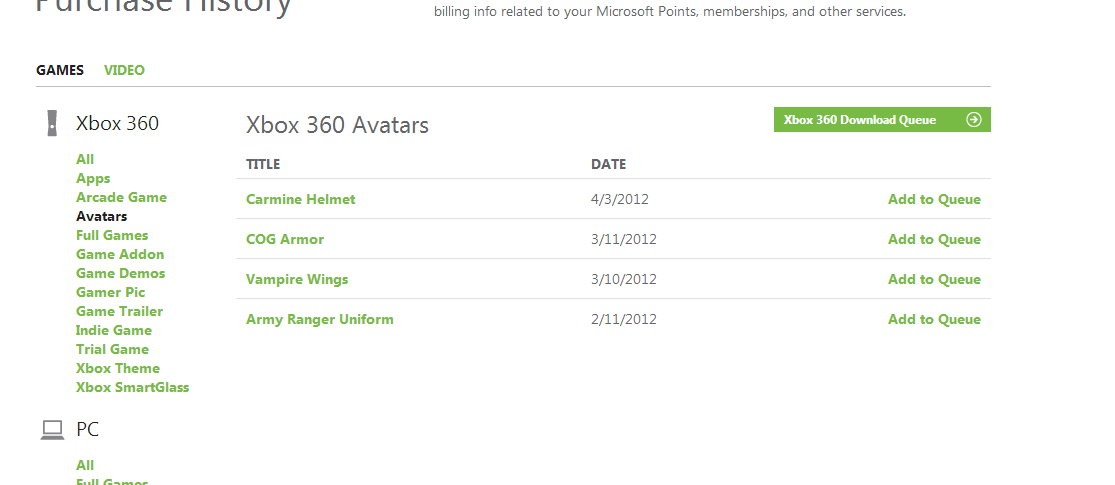The width and height of the screenshot is (1115, 485).
Task: Click the PC laptop icon
Action: pyautogui.click(x=52, y=430)
